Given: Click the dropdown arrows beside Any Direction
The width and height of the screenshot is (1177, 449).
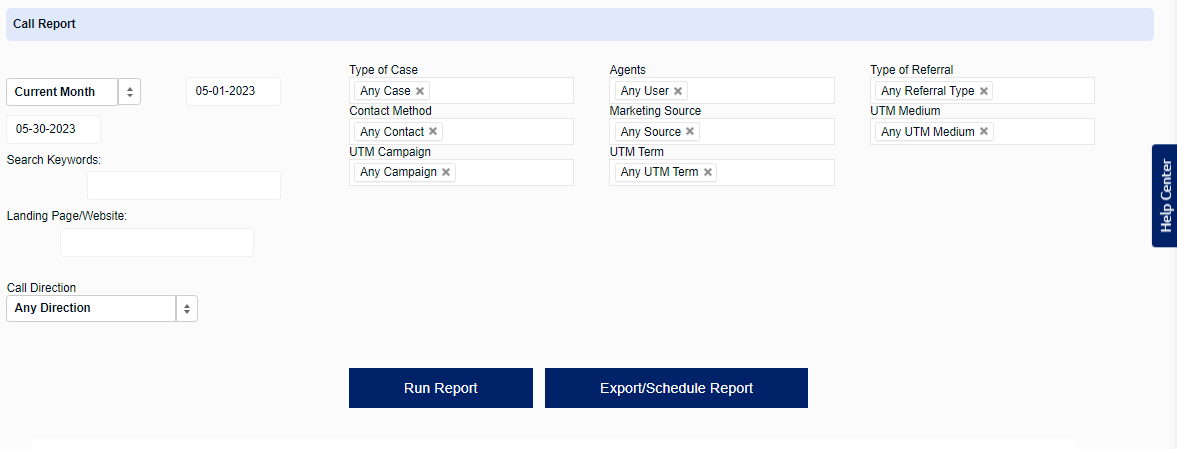Looking at the screenshot, I should (x=187, y=308).
